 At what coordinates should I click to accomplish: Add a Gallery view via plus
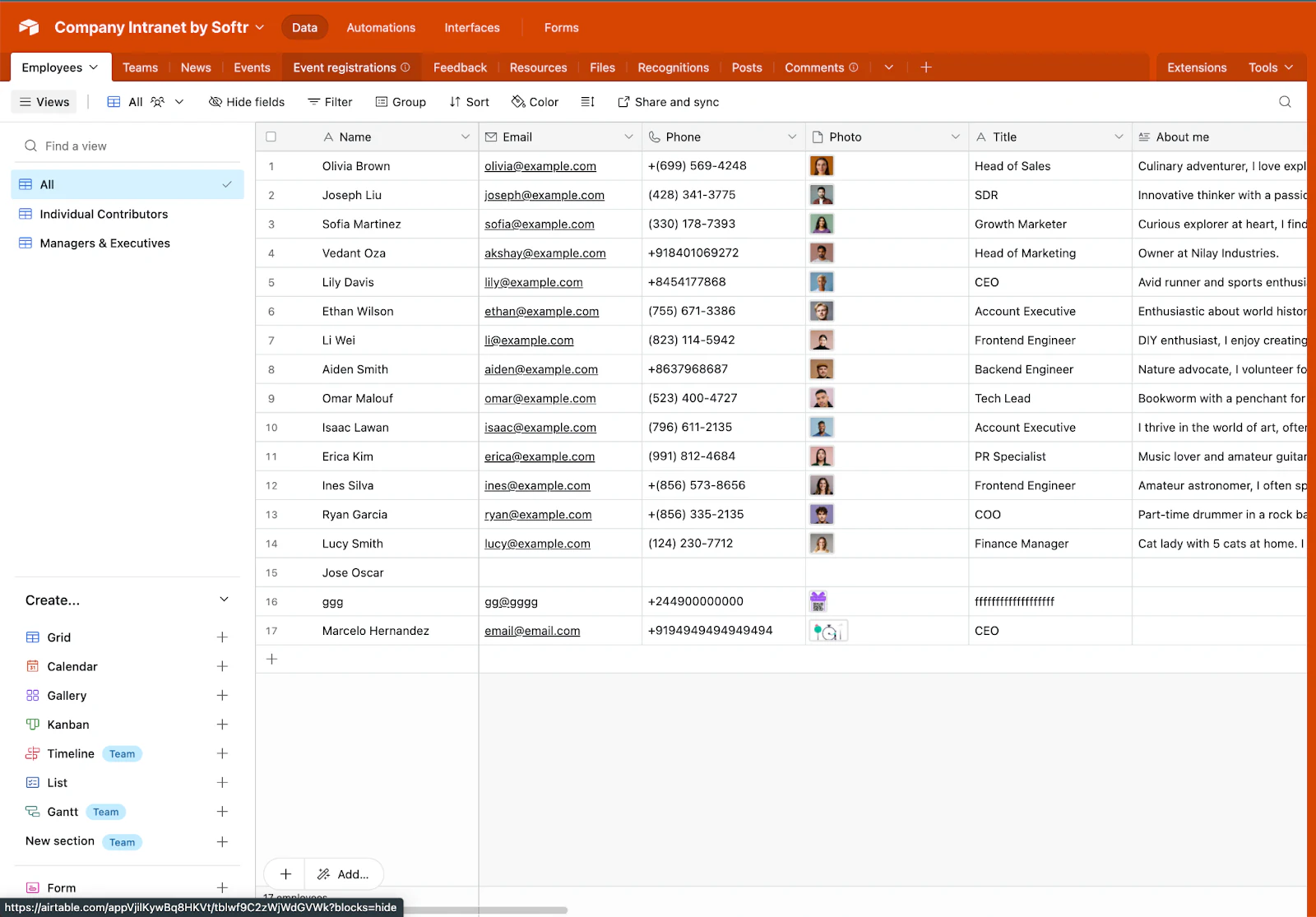click(222, 696)
